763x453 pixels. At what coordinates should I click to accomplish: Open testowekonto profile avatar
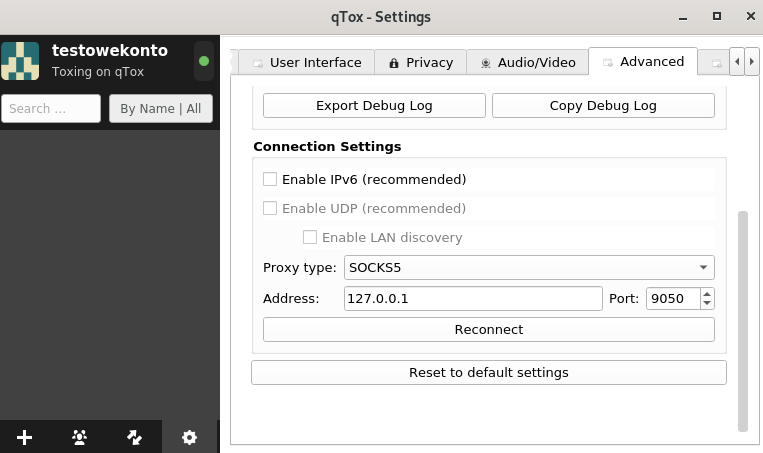click(20, 61)
